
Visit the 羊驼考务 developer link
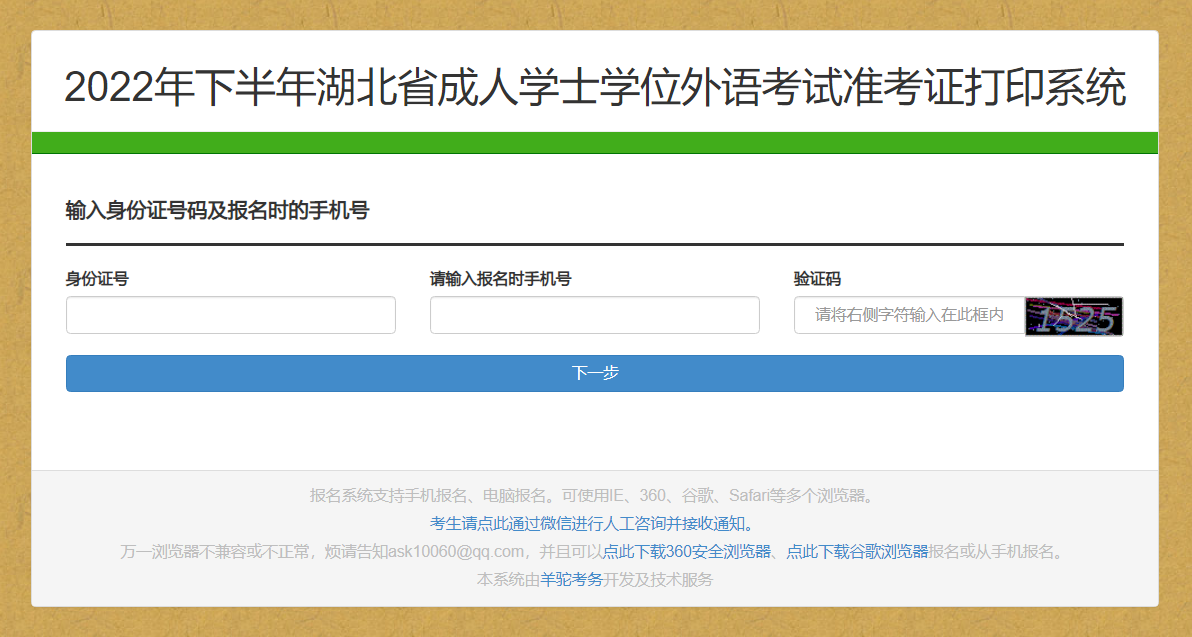(x=571, y=579)
